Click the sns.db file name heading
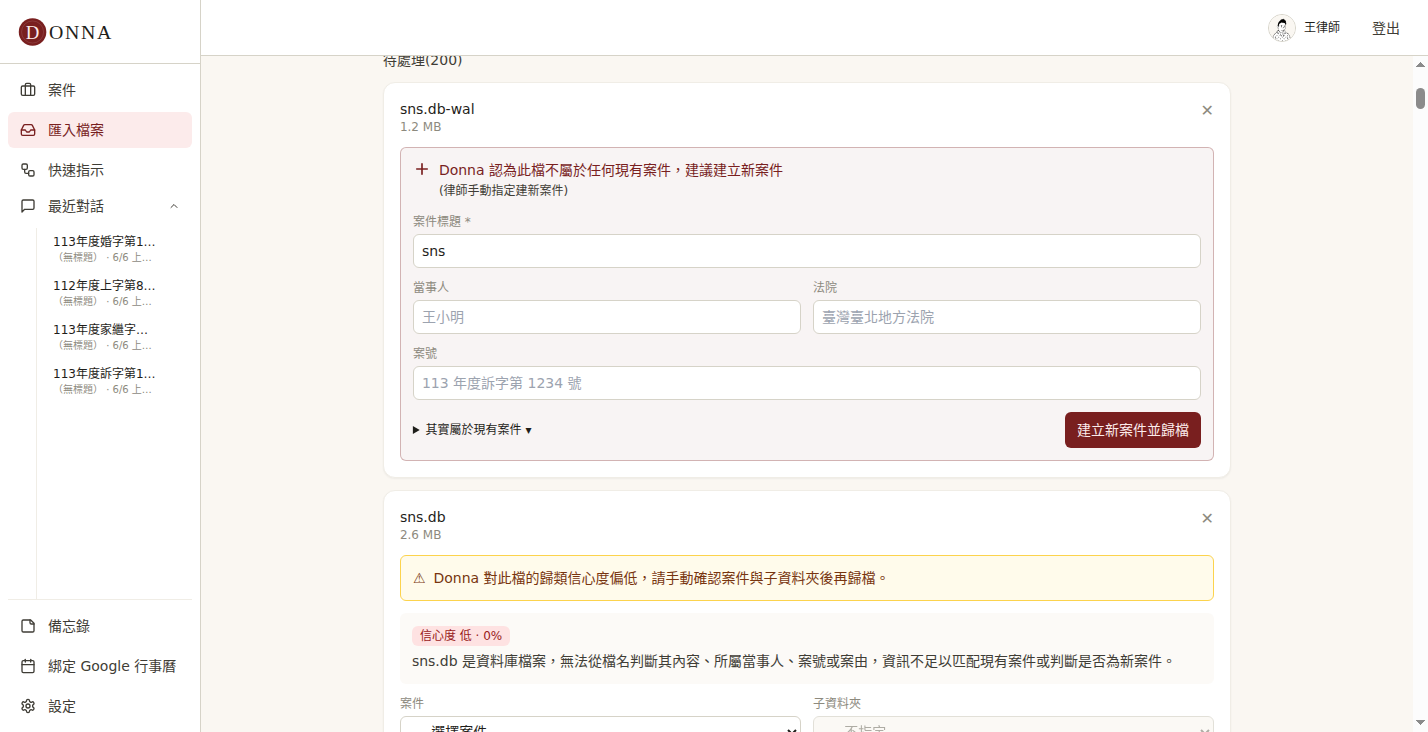Viewport: 1428px width, 732px height. tap(423, 517)
